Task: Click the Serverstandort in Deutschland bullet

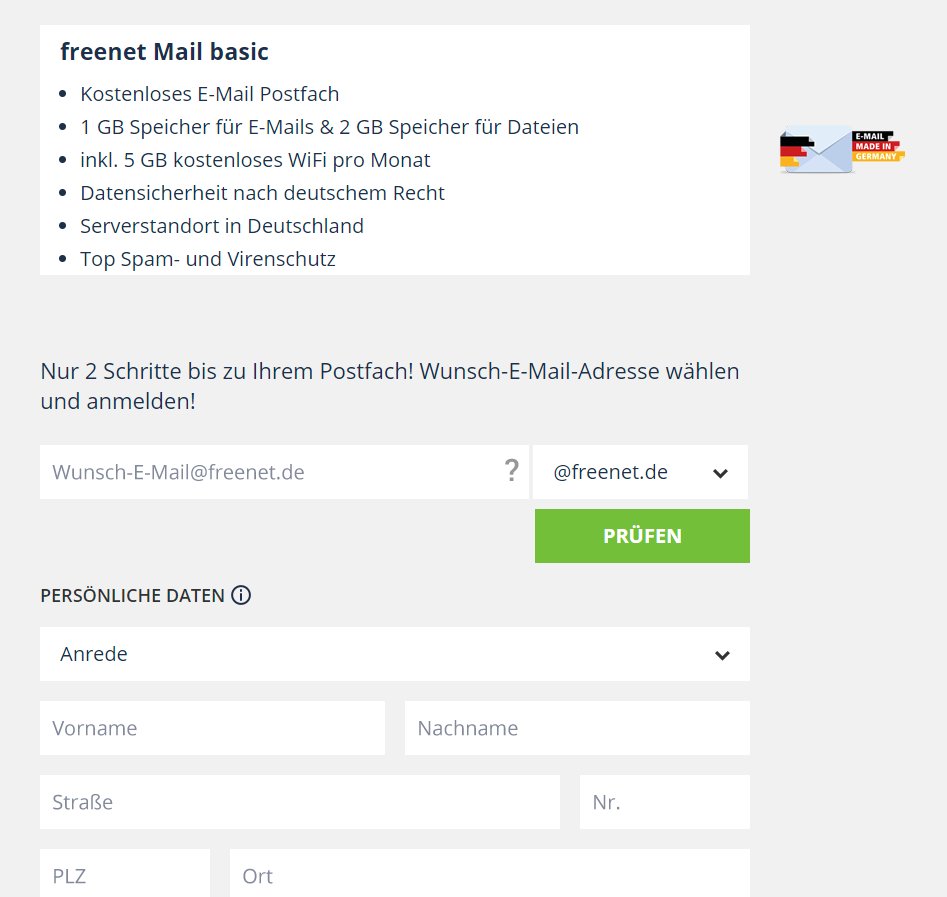Action: click(x=222, y=226)
